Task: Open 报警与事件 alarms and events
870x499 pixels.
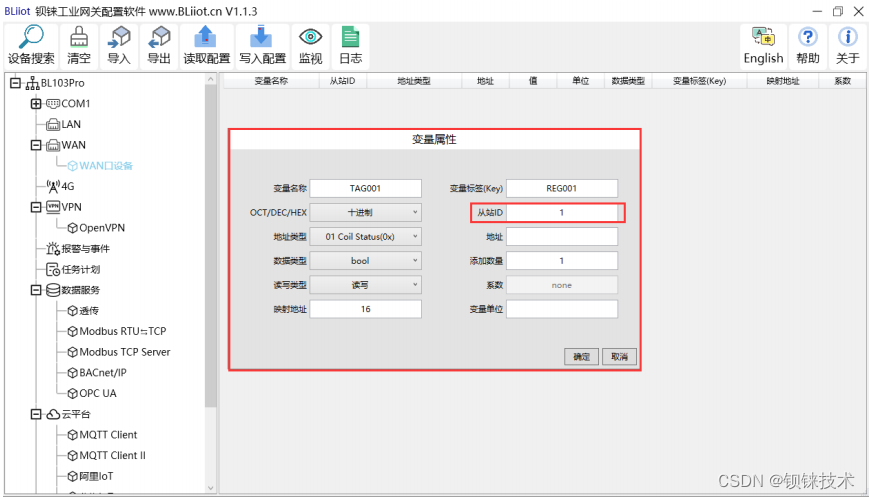Action: point(85,249)
